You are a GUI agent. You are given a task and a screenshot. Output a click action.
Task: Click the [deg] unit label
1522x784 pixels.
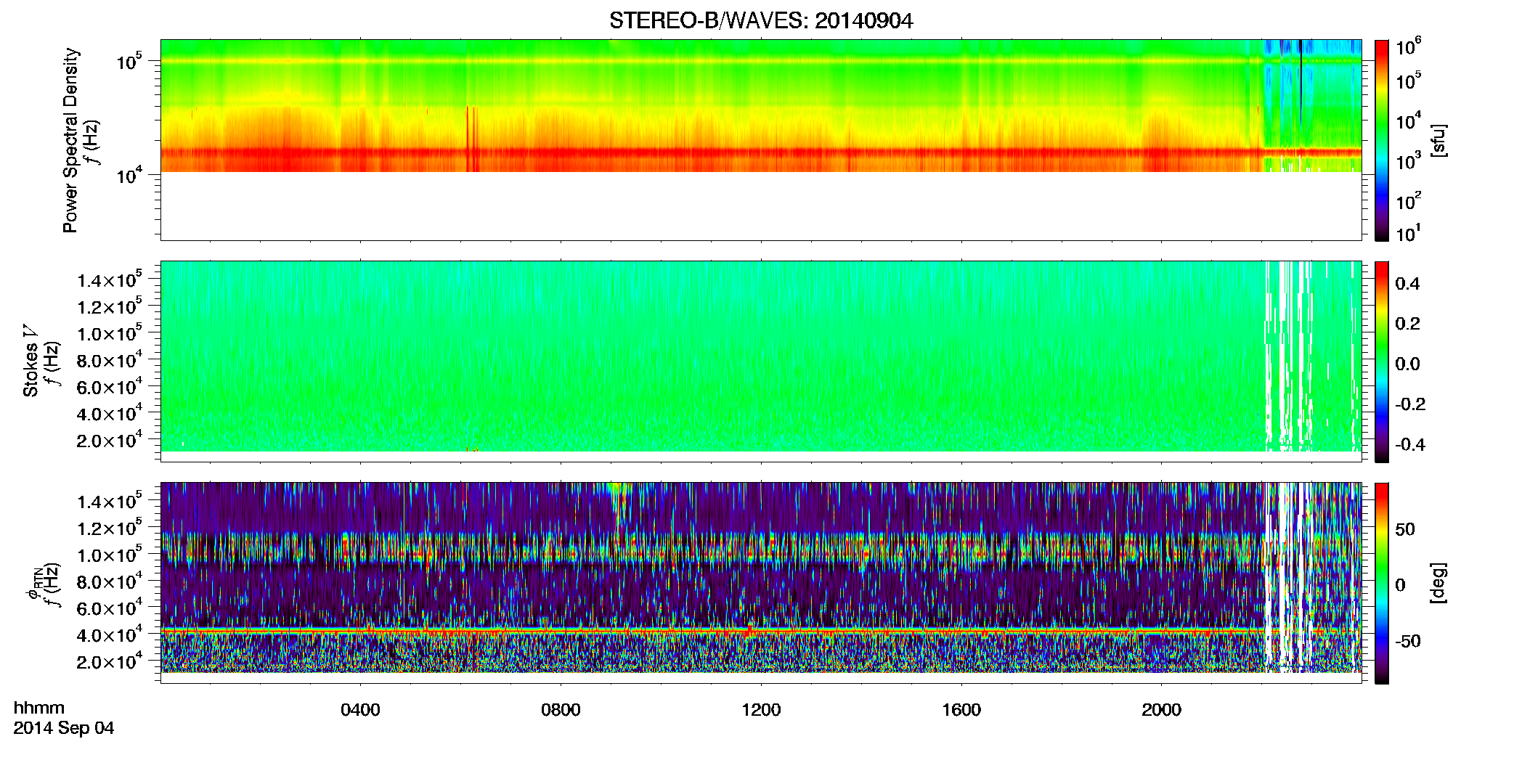tap(1438, 583)
